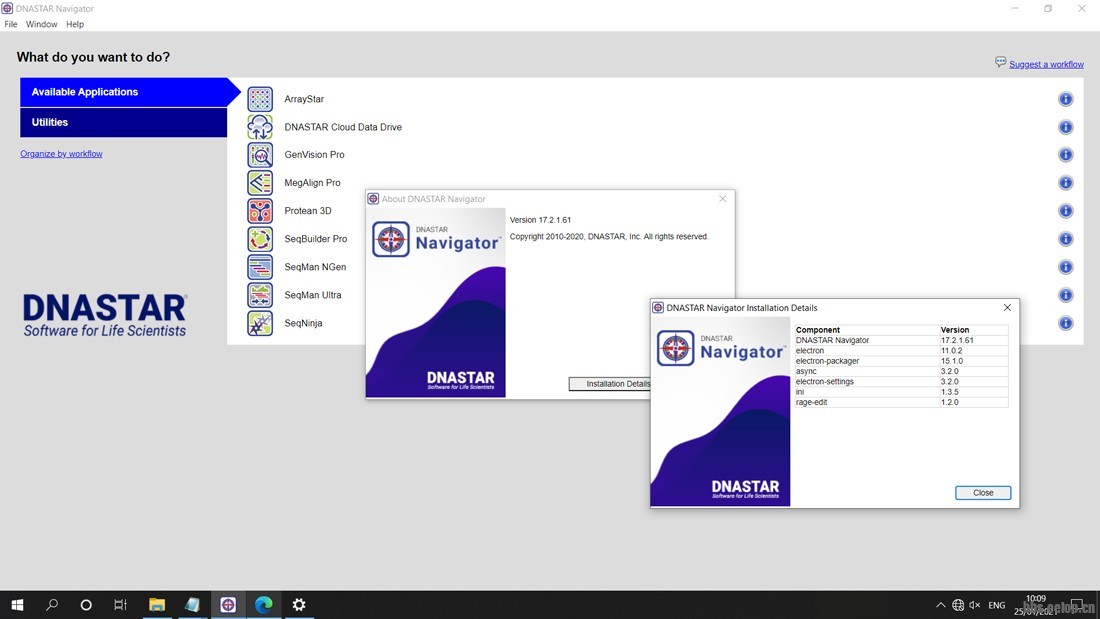
Task: Open the DNASTAR Cloud Data Drive icon
Action: click(x=260, y=127)
